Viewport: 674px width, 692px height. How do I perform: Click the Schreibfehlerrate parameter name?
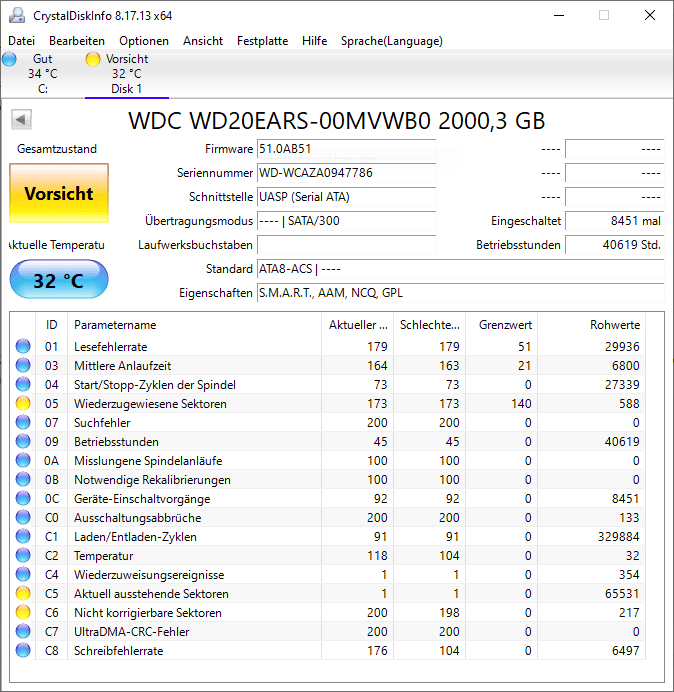click(118, 651)
